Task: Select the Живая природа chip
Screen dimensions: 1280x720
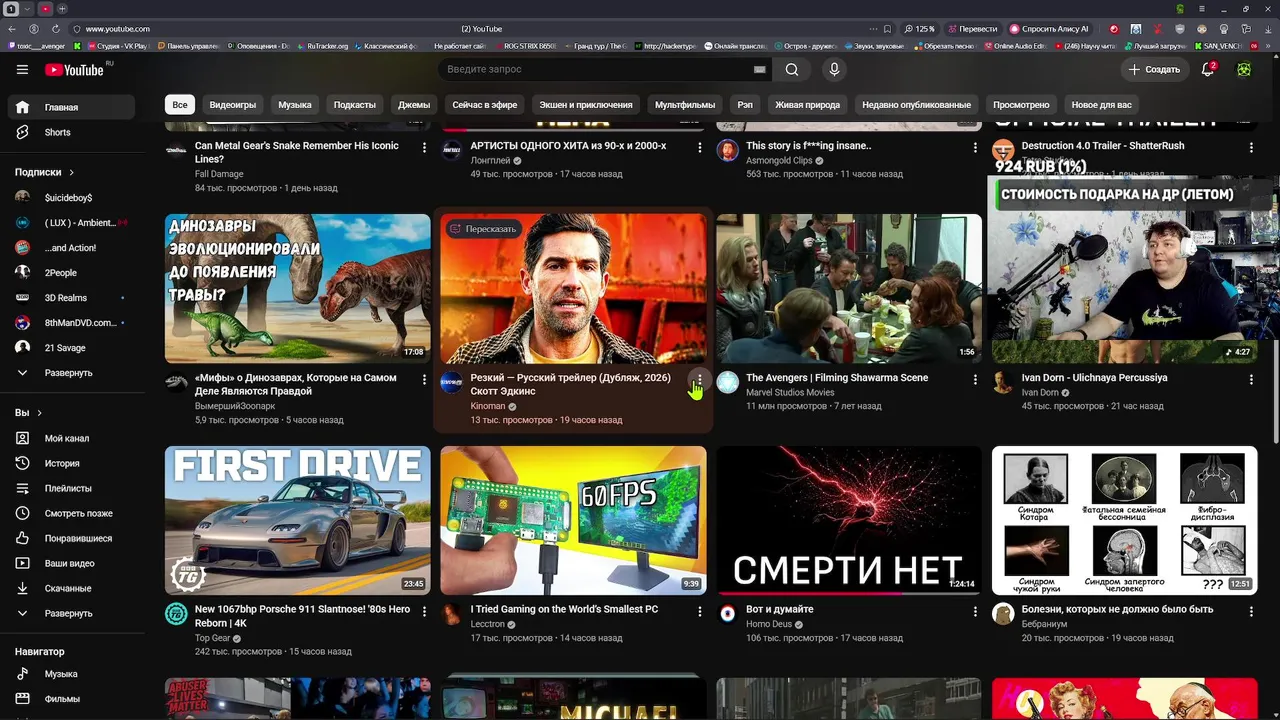Action: tap(808, 105)
